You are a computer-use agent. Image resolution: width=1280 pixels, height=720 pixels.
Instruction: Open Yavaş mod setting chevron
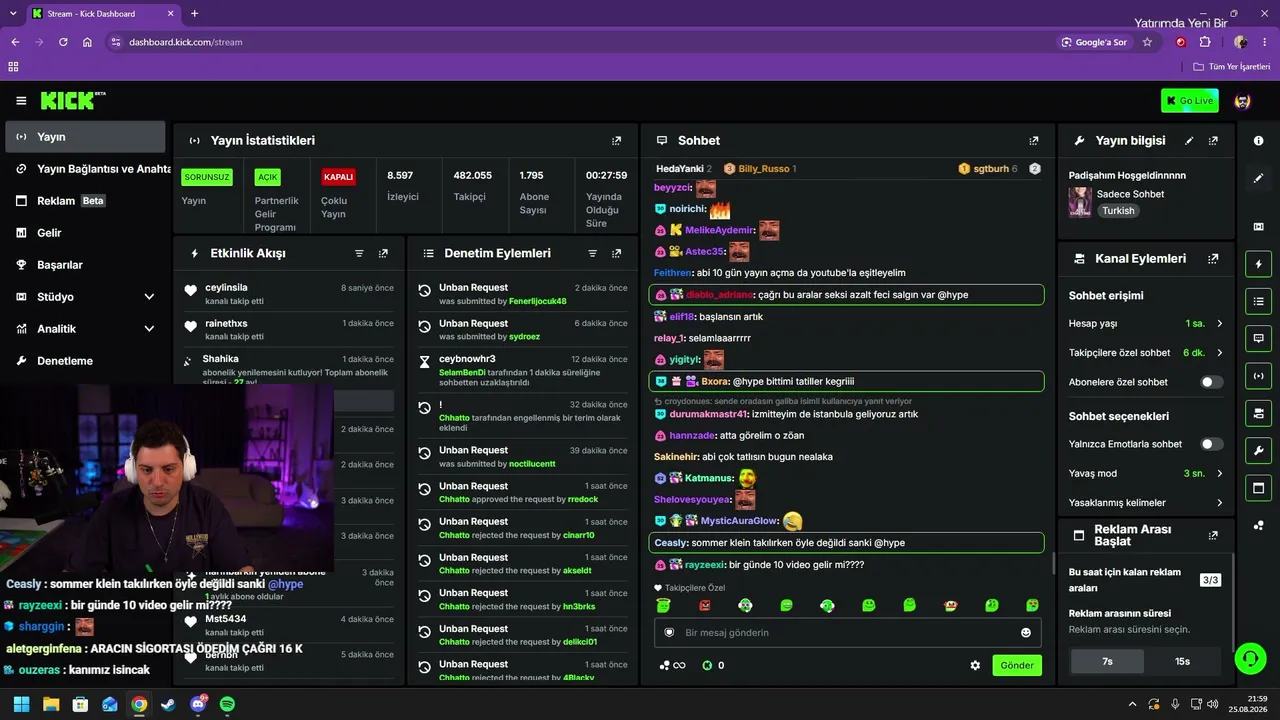point(1219,474)
